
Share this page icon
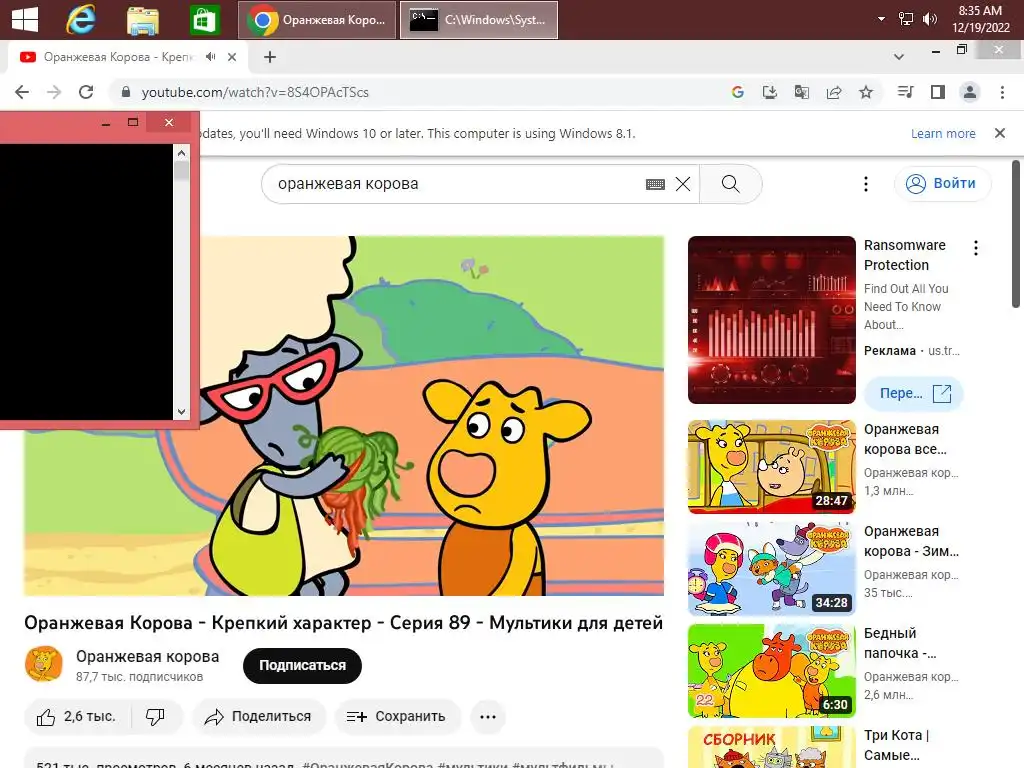coord(834,92)
